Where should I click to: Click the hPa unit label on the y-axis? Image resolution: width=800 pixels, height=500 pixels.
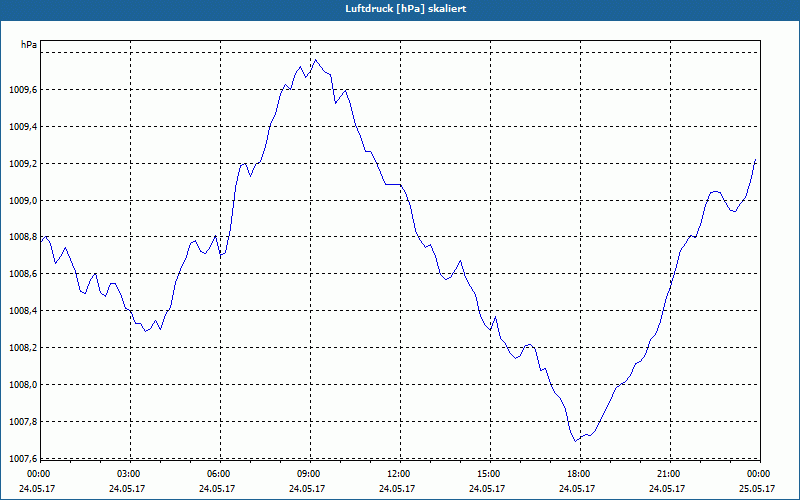click(29, 45)
